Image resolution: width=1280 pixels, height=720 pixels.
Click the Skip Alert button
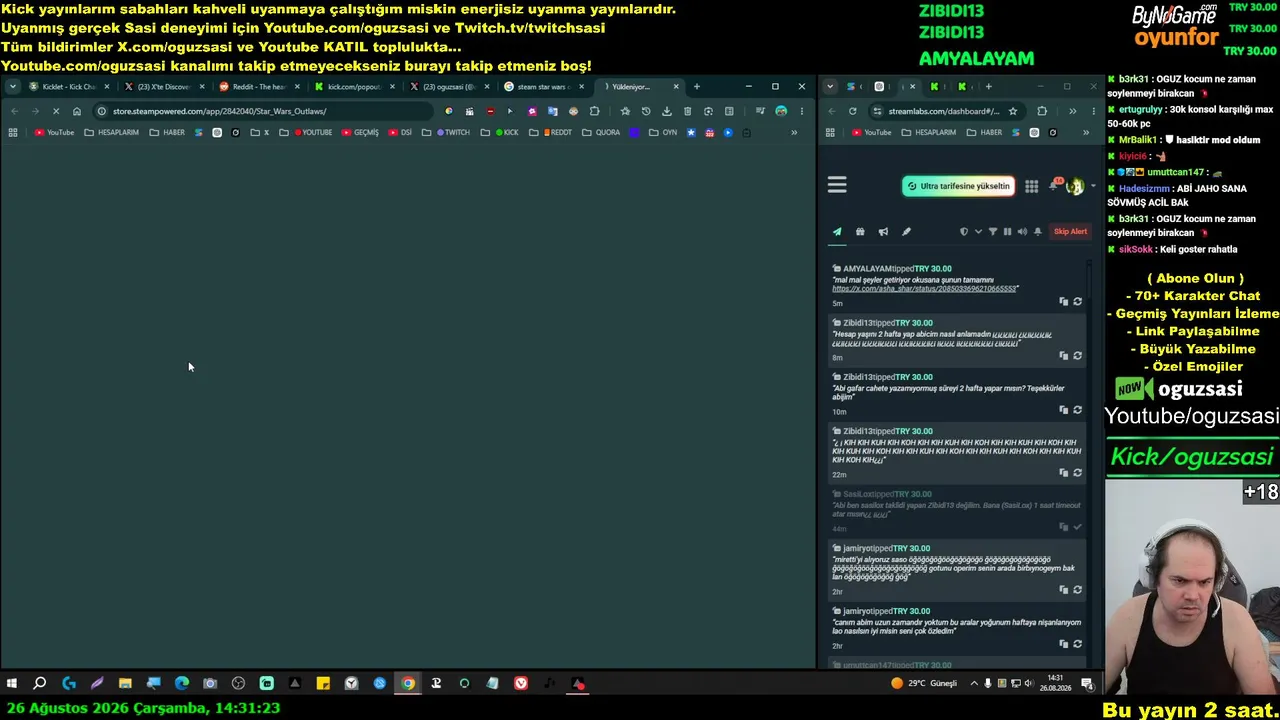[x=1070, y=232]
